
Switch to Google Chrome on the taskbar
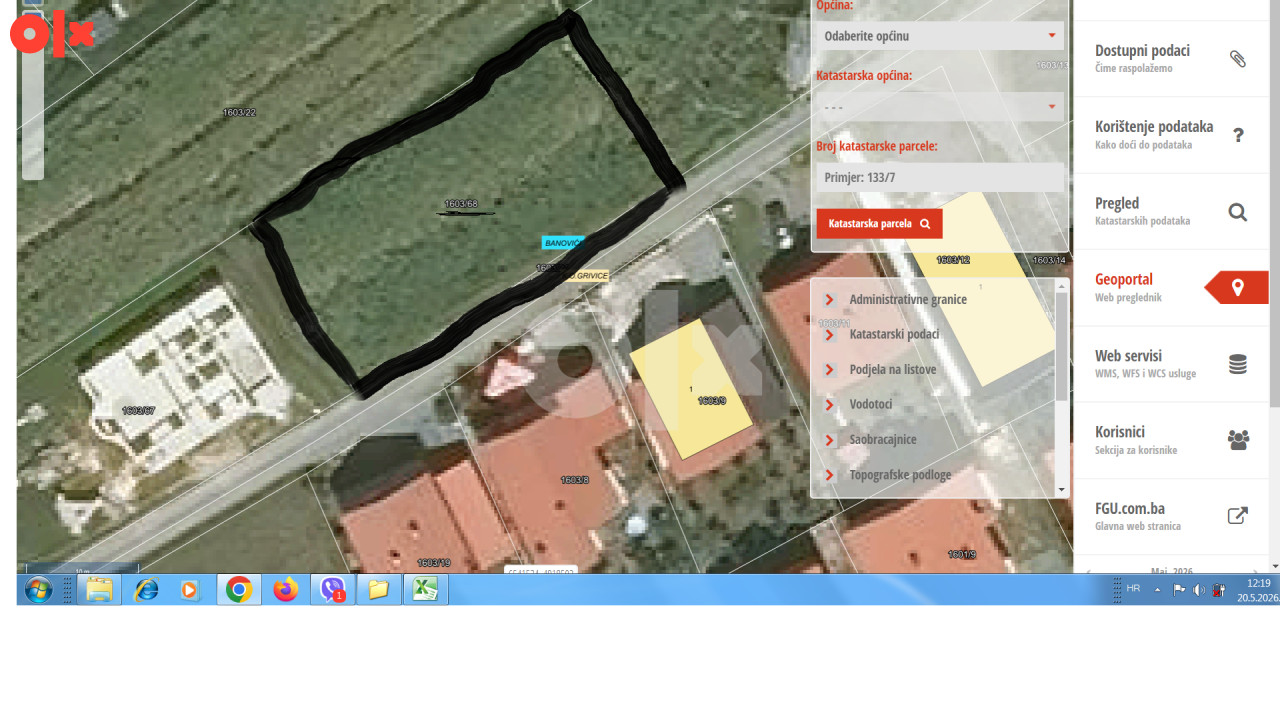click(239, 590)
